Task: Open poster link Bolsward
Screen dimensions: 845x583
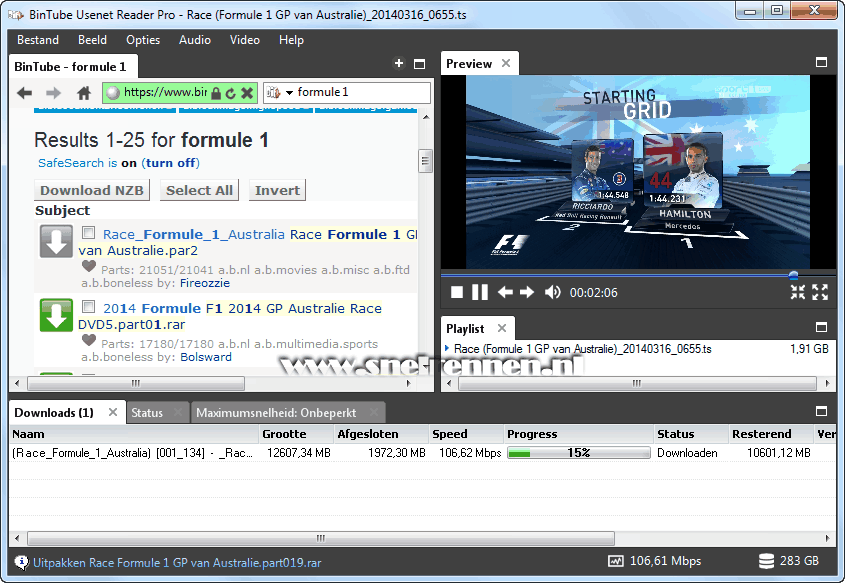Action: 206,357
